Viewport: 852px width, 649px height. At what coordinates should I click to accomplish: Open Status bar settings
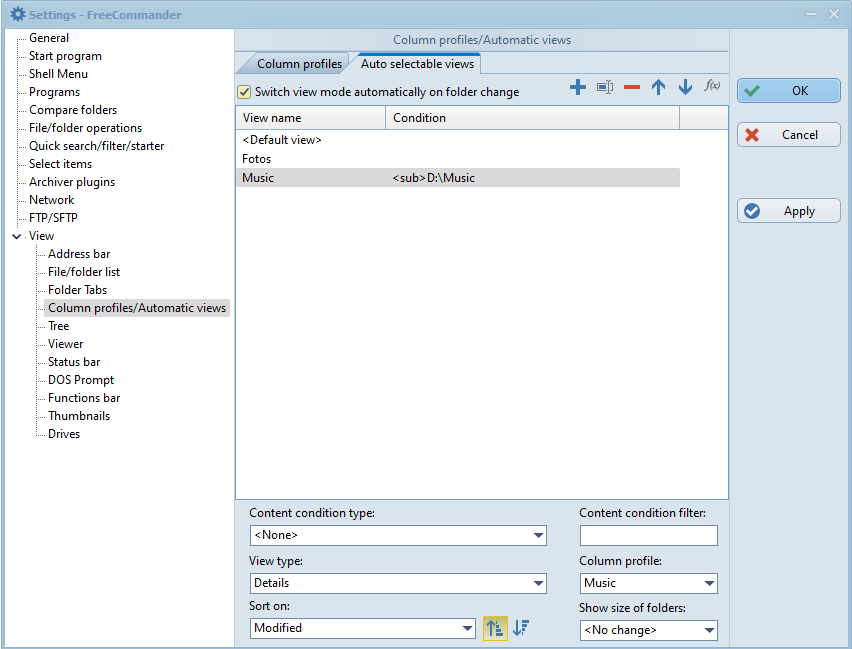pyautogui.click(x=74, y=362)
